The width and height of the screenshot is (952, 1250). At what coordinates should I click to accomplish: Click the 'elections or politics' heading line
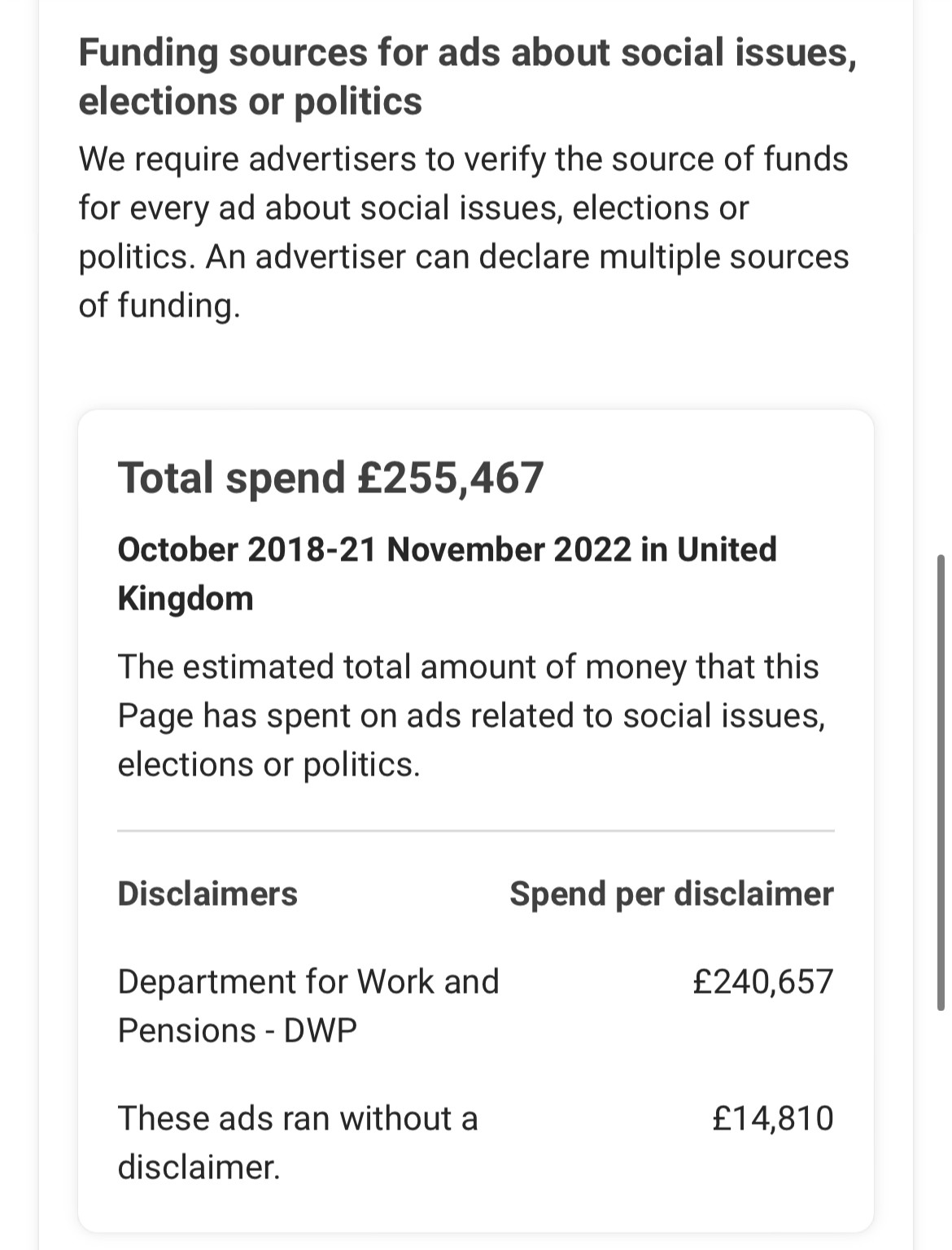click(x=250, y=102)
